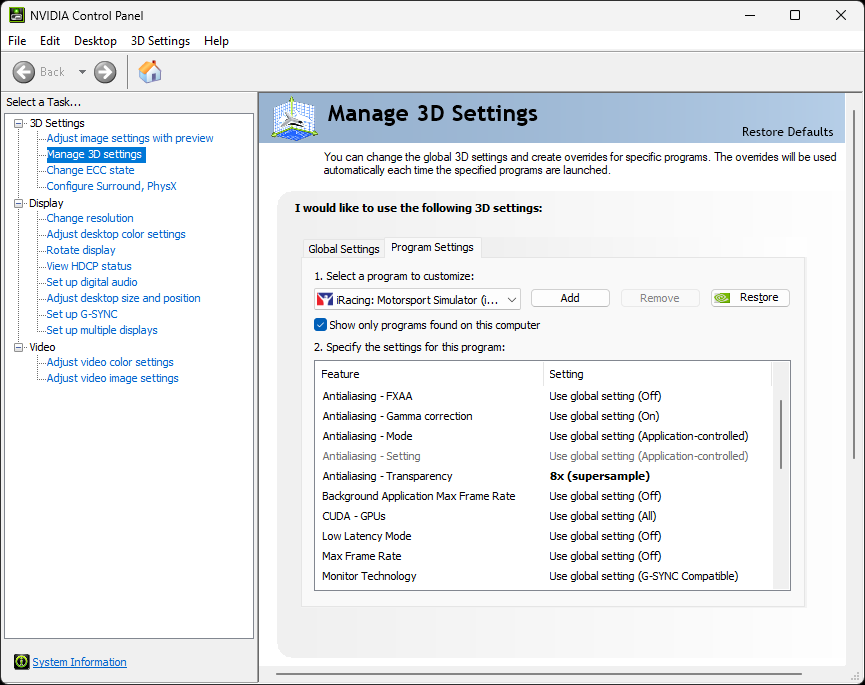Viewport: 865px width, 685px height.
Task: Click the System Information icon
Action: 22,661
